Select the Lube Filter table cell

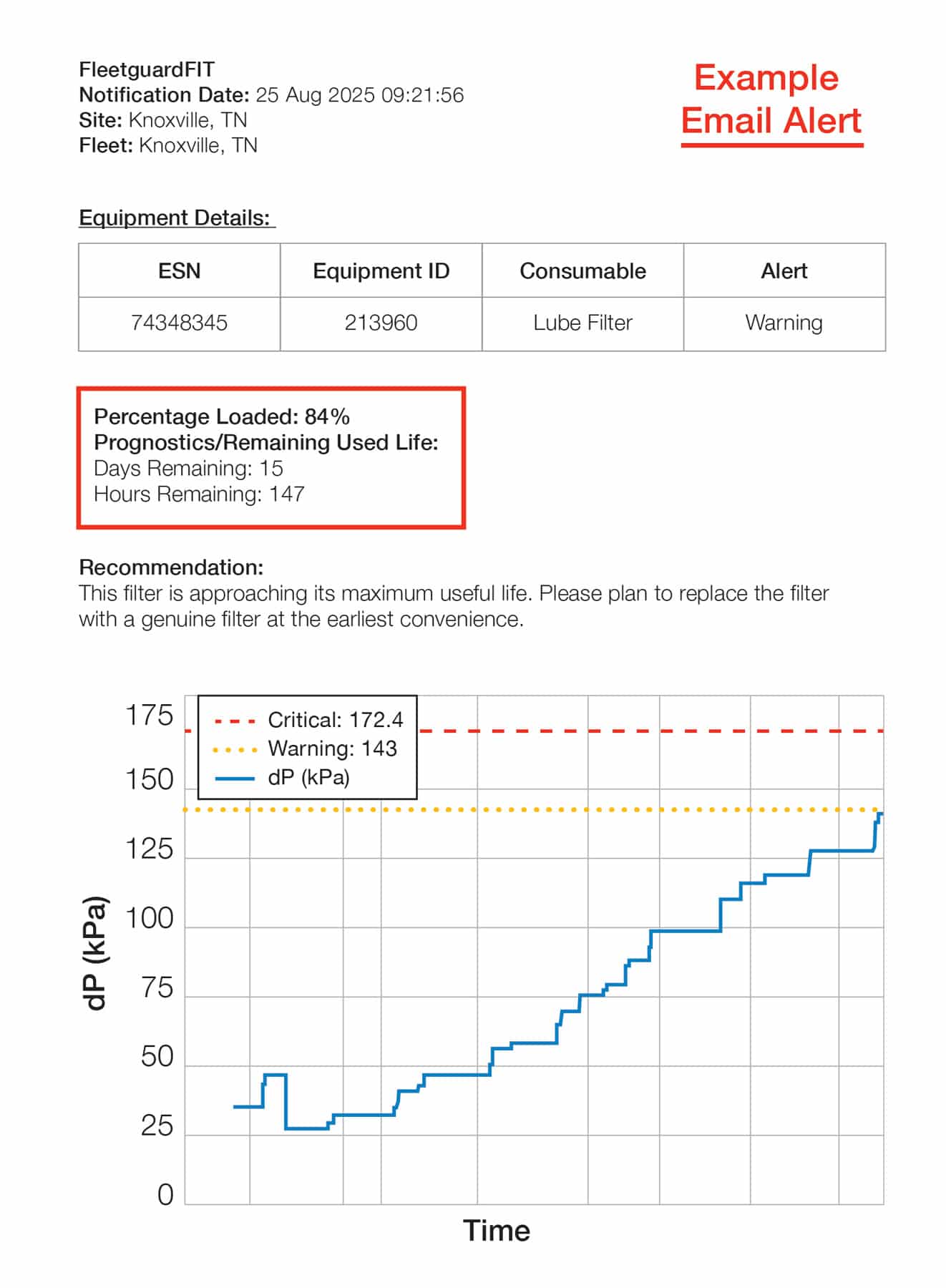pos(582,323)
